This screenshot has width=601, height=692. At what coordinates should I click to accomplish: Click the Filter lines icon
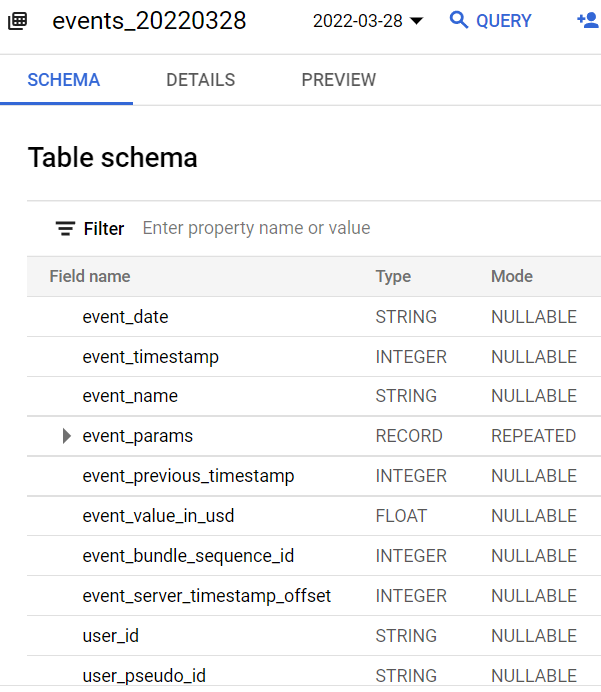click(65, 229)
